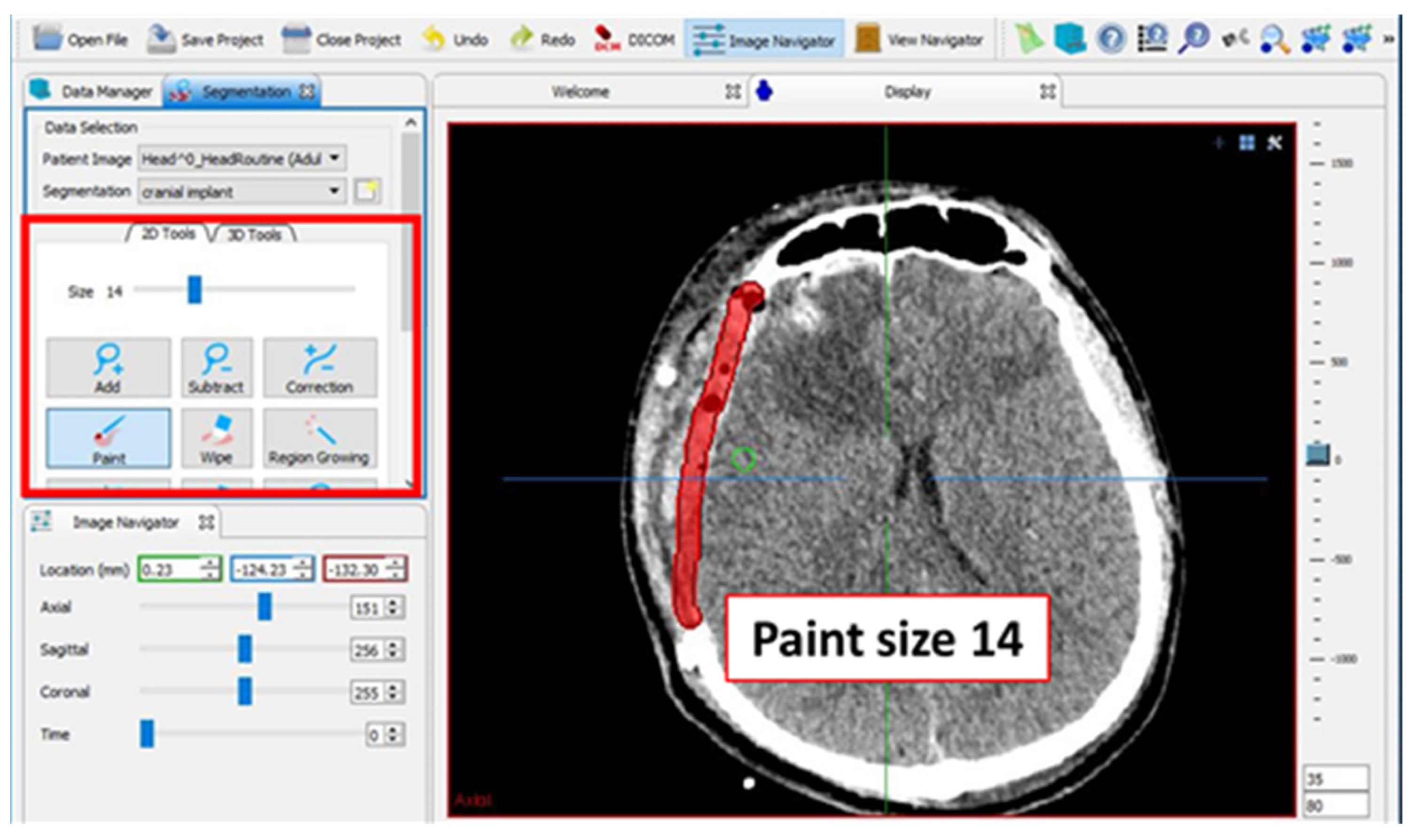Click the Undo button
The width and height of the screenshot is (1420, 840).
coord(455,39)
